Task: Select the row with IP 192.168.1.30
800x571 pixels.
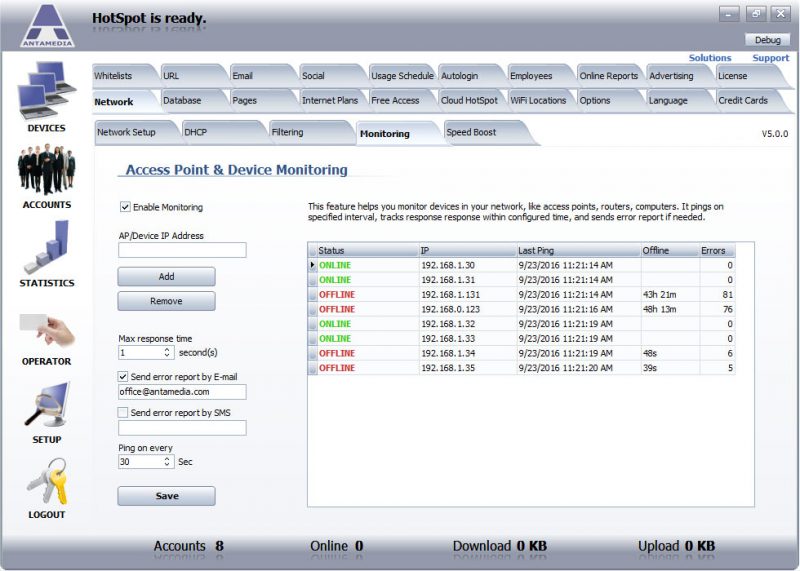Action: pos(521,265)
